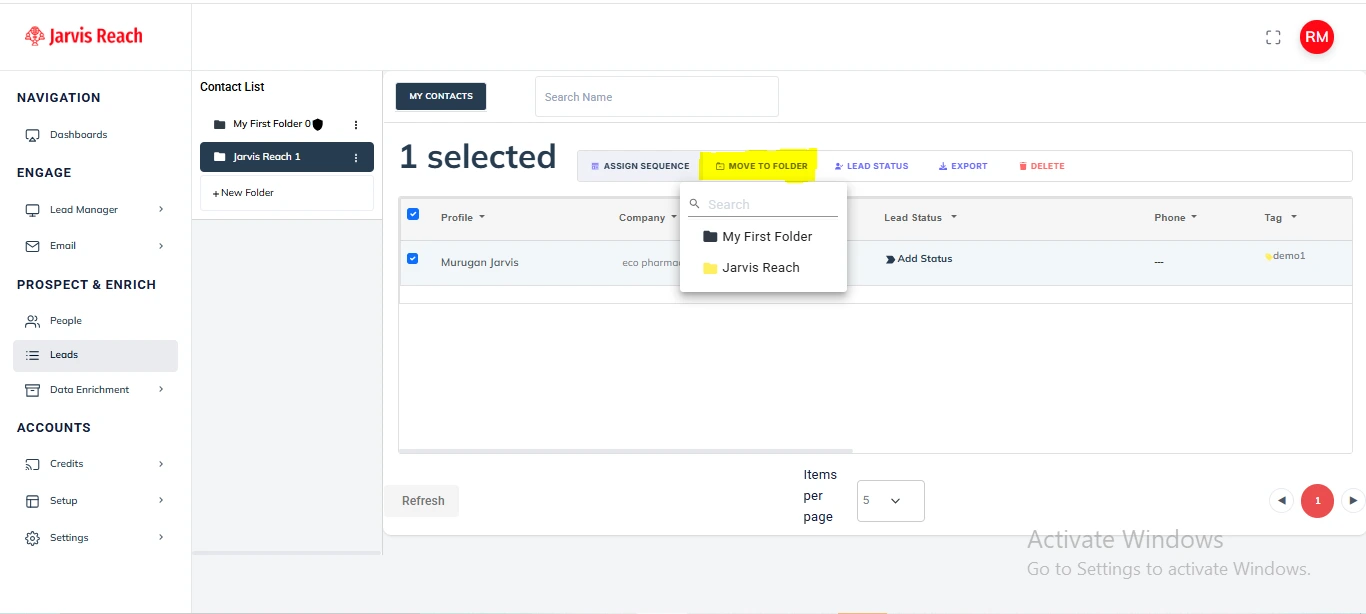Click the Delete trash action

tap(1041, 166)
